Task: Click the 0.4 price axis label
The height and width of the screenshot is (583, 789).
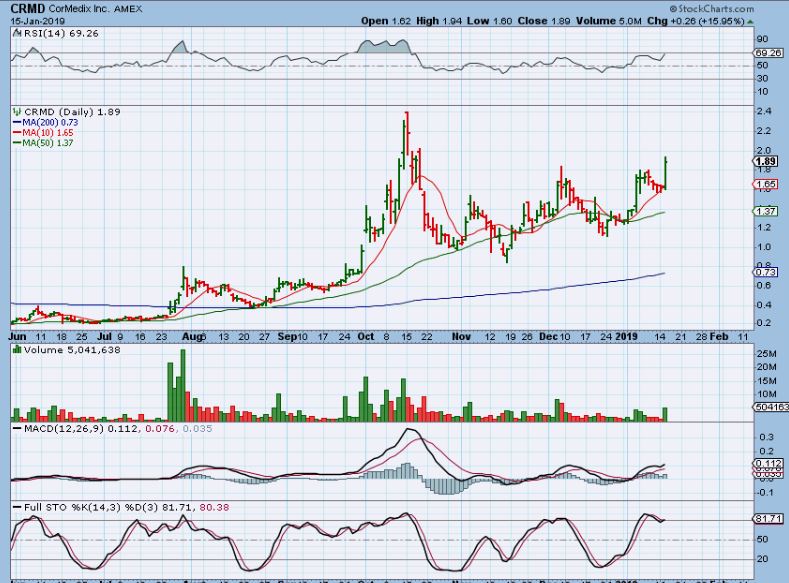Action: pos(764,305)
